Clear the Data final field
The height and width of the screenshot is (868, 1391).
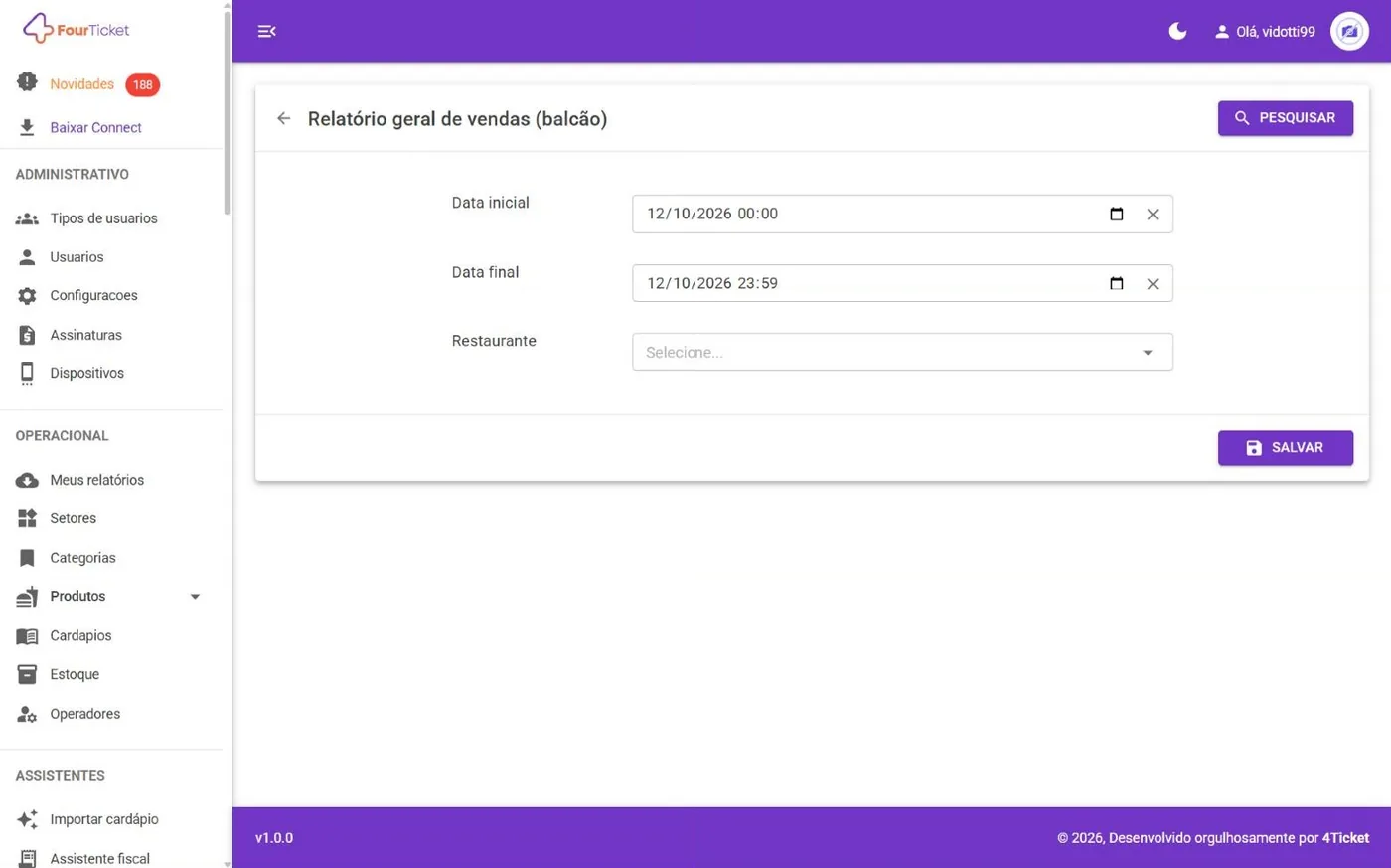point(1153,284)
